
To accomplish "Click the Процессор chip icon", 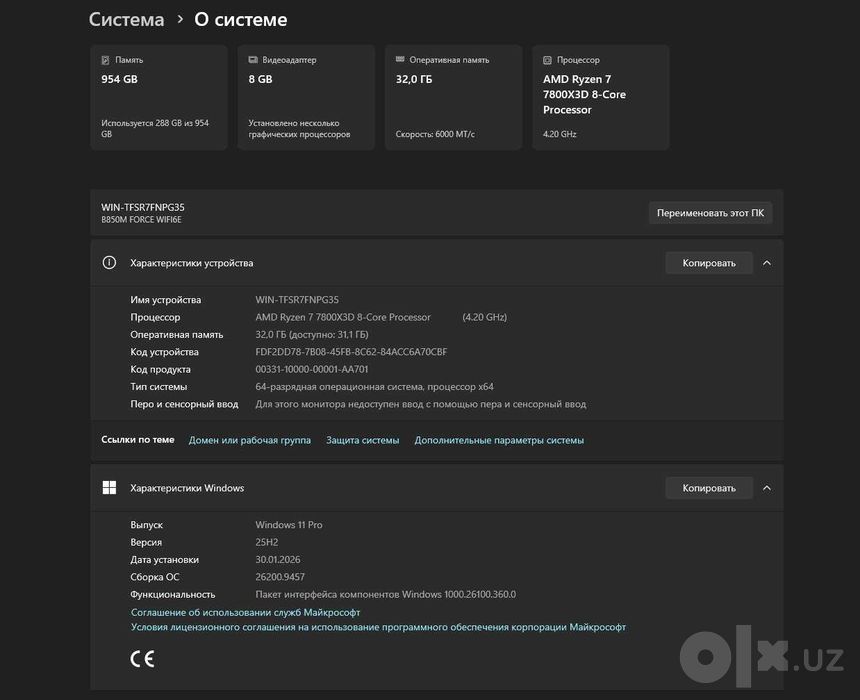I will [547, 60].
